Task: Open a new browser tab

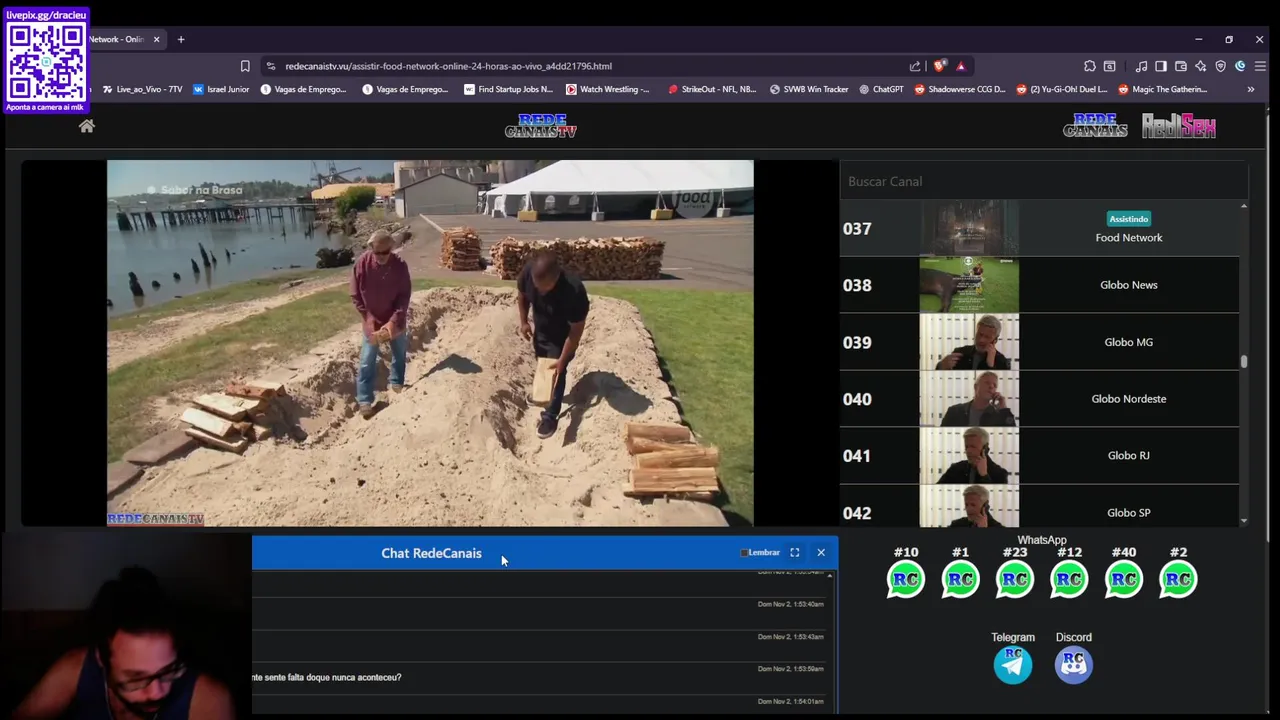Action: tap(181, 39)
